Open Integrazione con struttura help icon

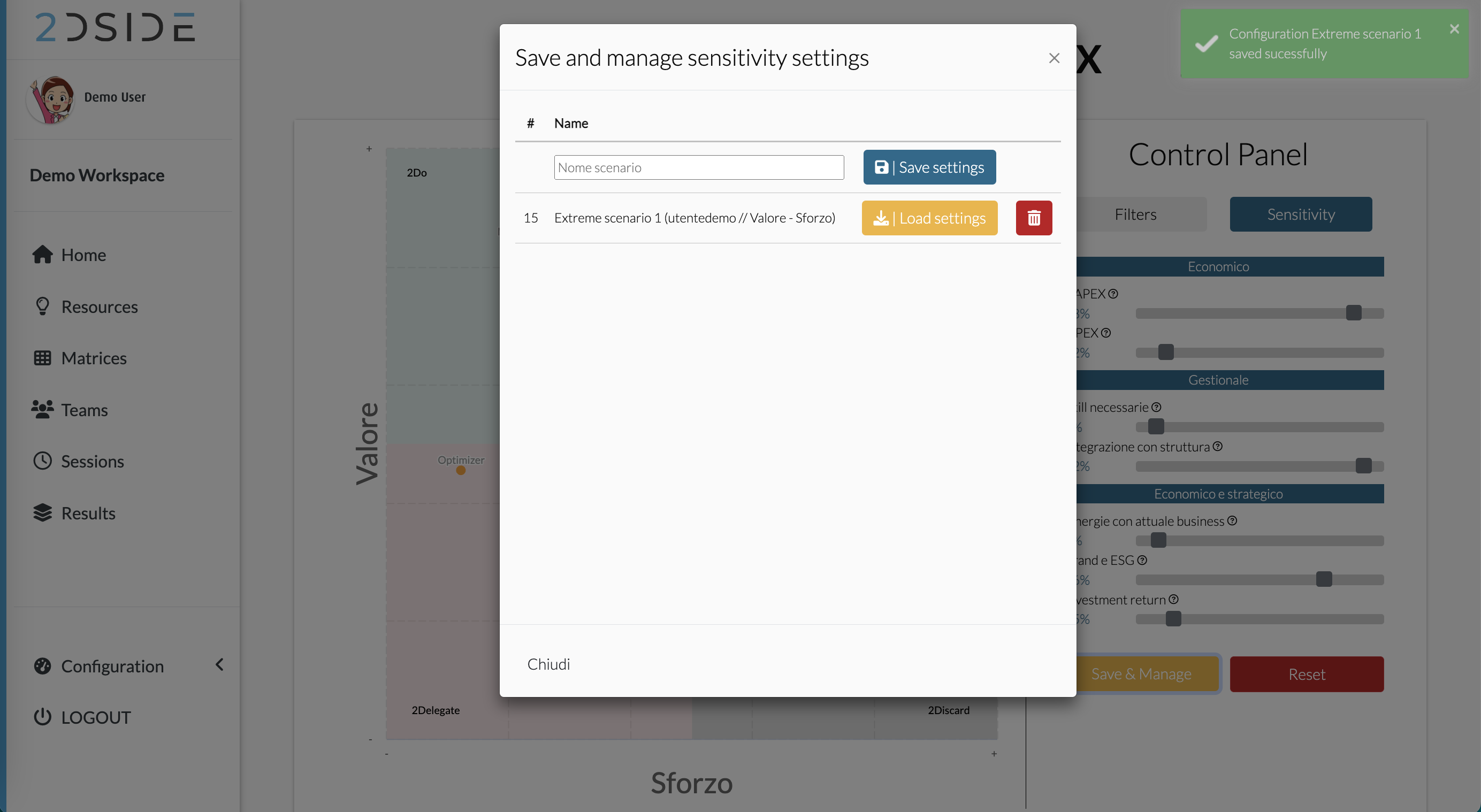pyautogui.click(x=1217, y=446)
